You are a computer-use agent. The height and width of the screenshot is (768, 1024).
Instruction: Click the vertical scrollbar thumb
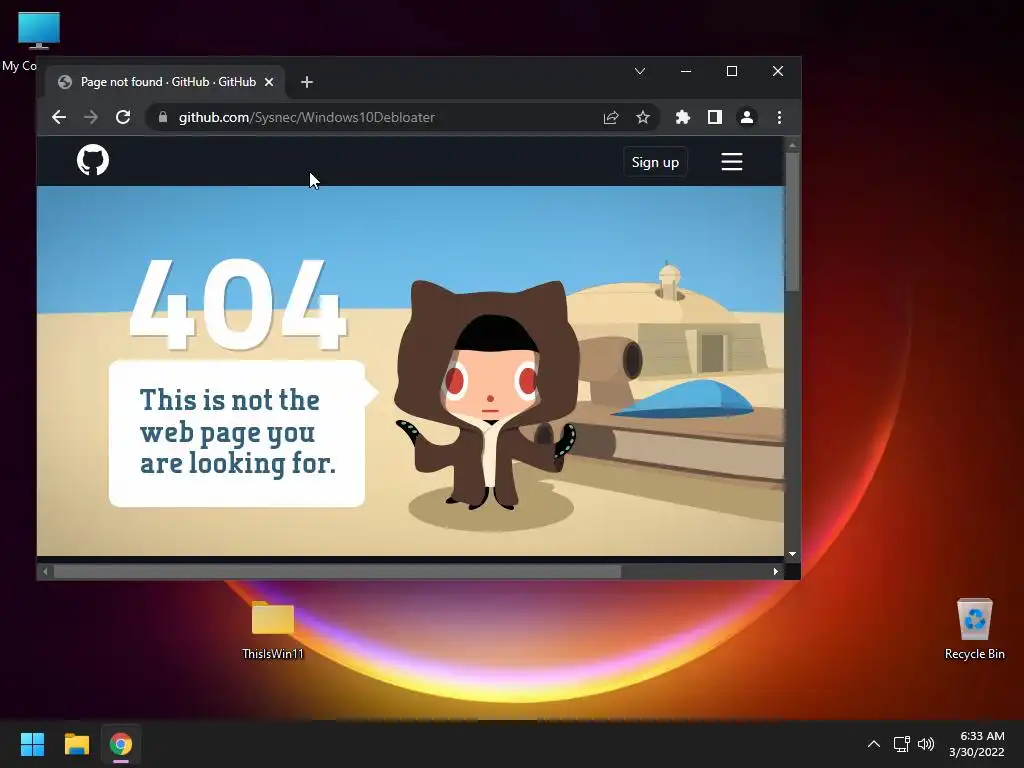click(792, 222)
